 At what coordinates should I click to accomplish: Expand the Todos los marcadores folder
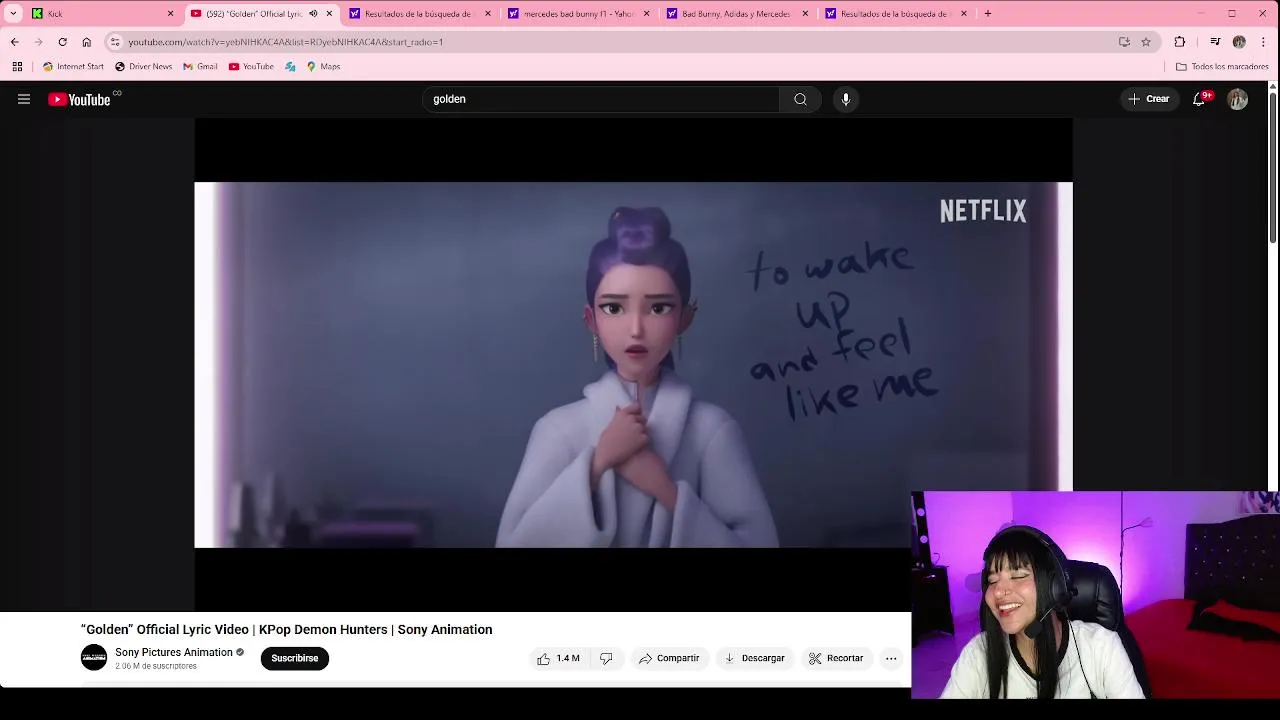coord(1222,67)
